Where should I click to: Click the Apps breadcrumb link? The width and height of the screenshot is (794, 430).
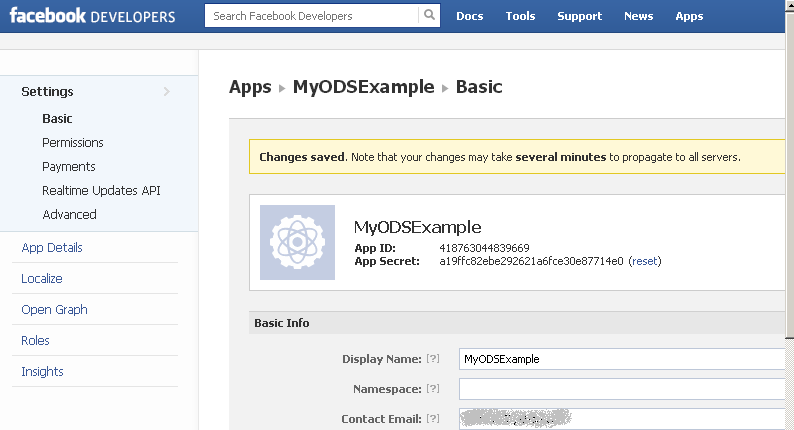coord(250,87)
